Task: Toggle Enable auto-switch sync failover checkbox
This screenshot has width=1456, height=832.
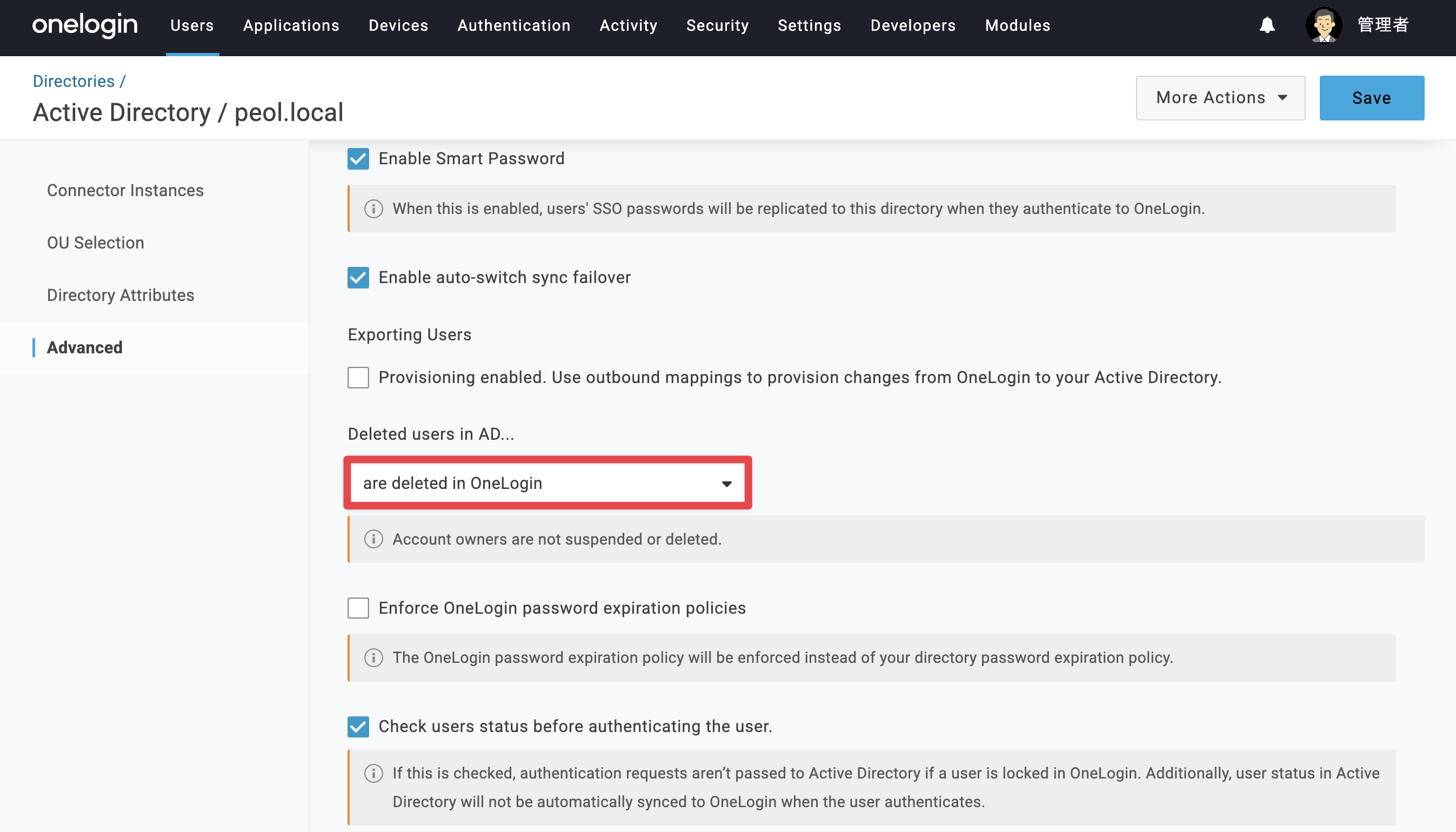Action: (358, 278)
